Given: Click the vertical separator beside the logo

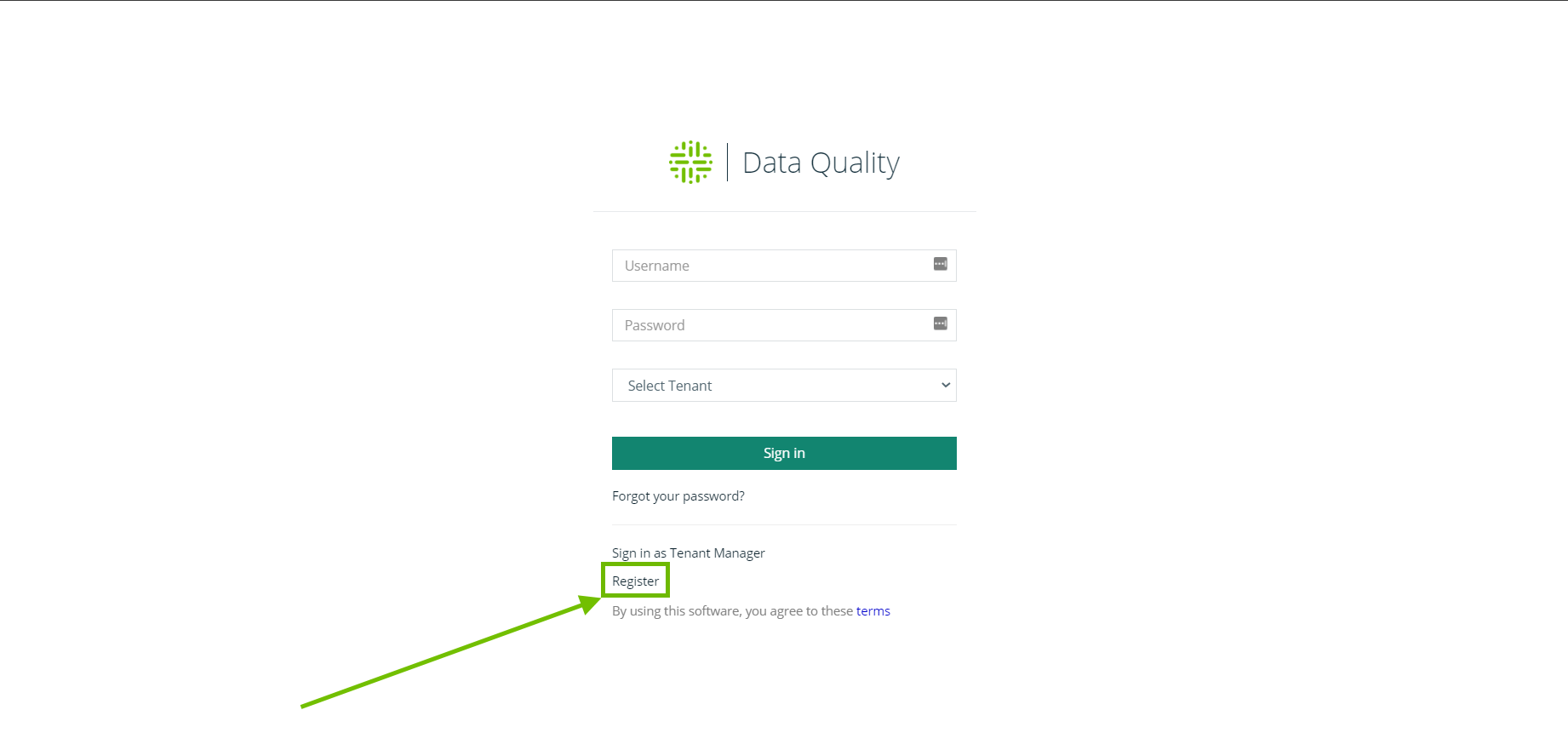Looking at the screenshot, I should [728, 162].
